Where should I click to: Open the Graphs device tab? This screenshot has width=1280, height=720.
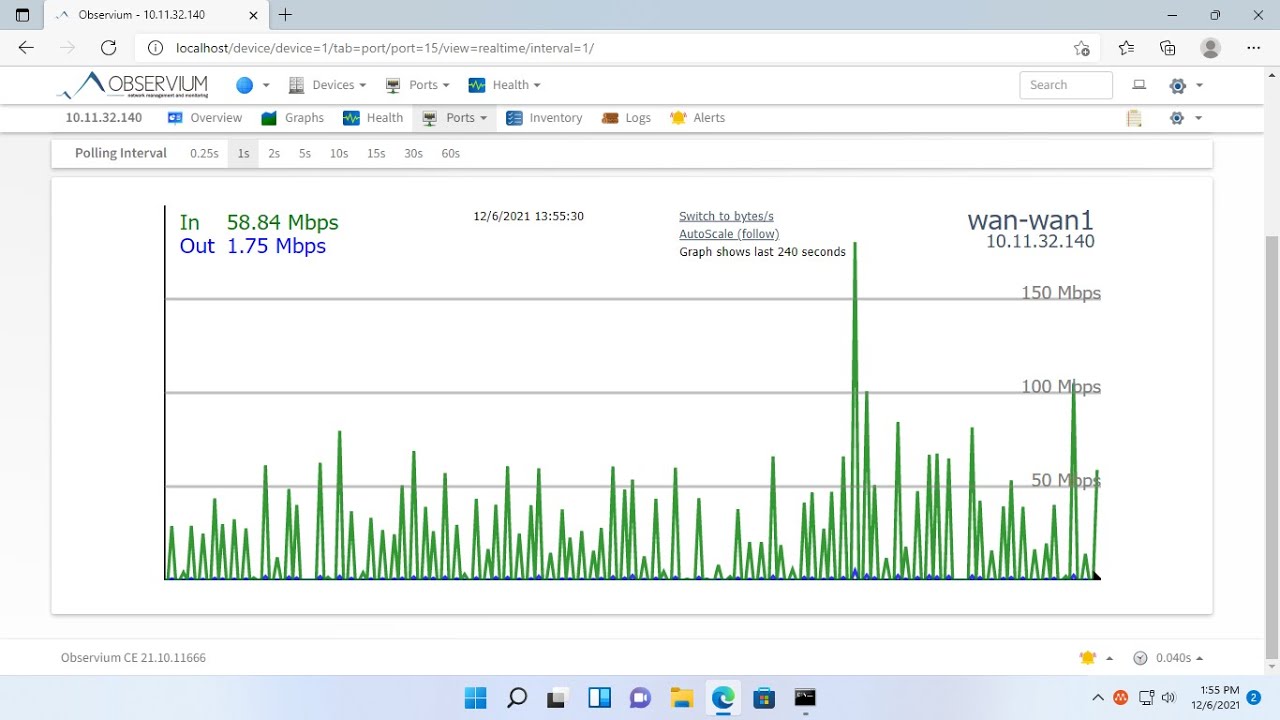click(x=293, y=118)
